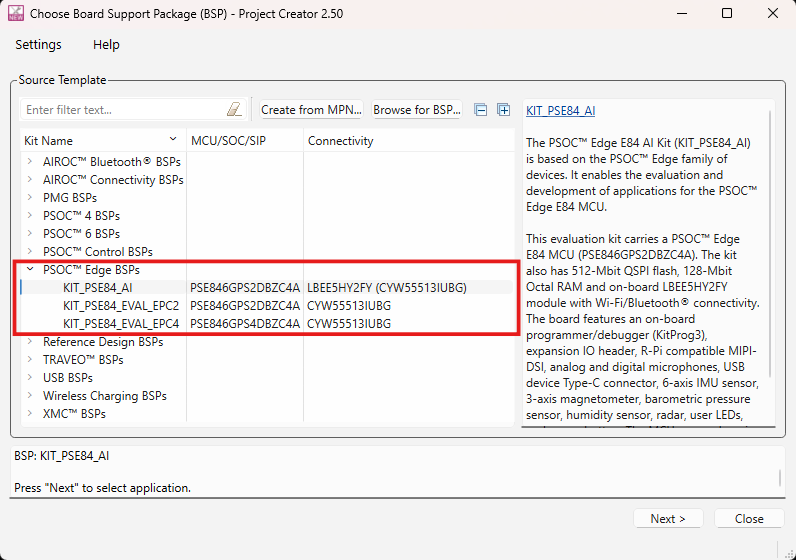Expand all tree items icon

pos(503,110)
